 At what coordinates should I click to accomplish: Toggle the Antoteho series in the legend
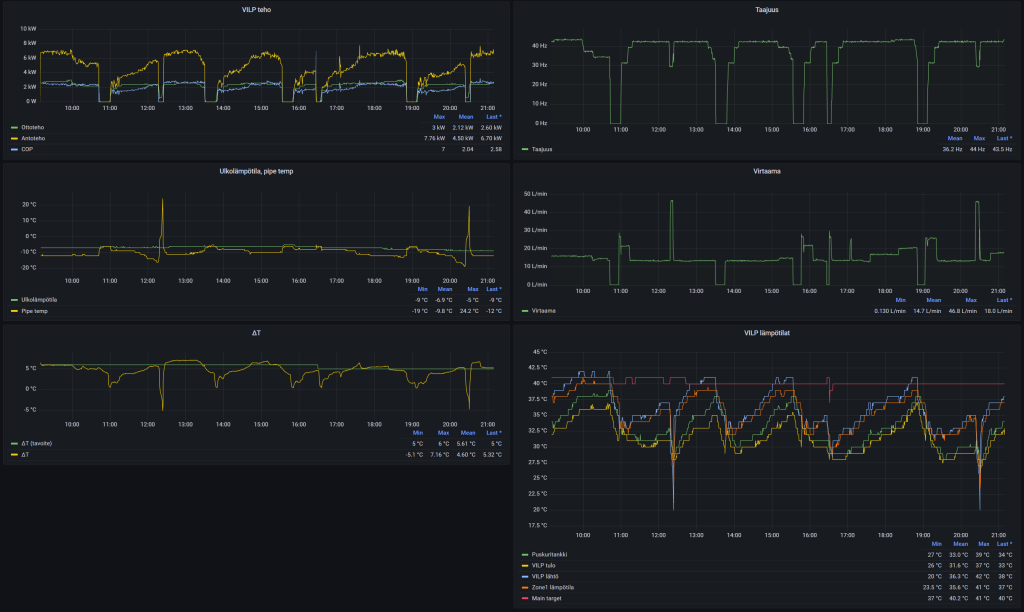pyautogui.click(x=34, y=139)
